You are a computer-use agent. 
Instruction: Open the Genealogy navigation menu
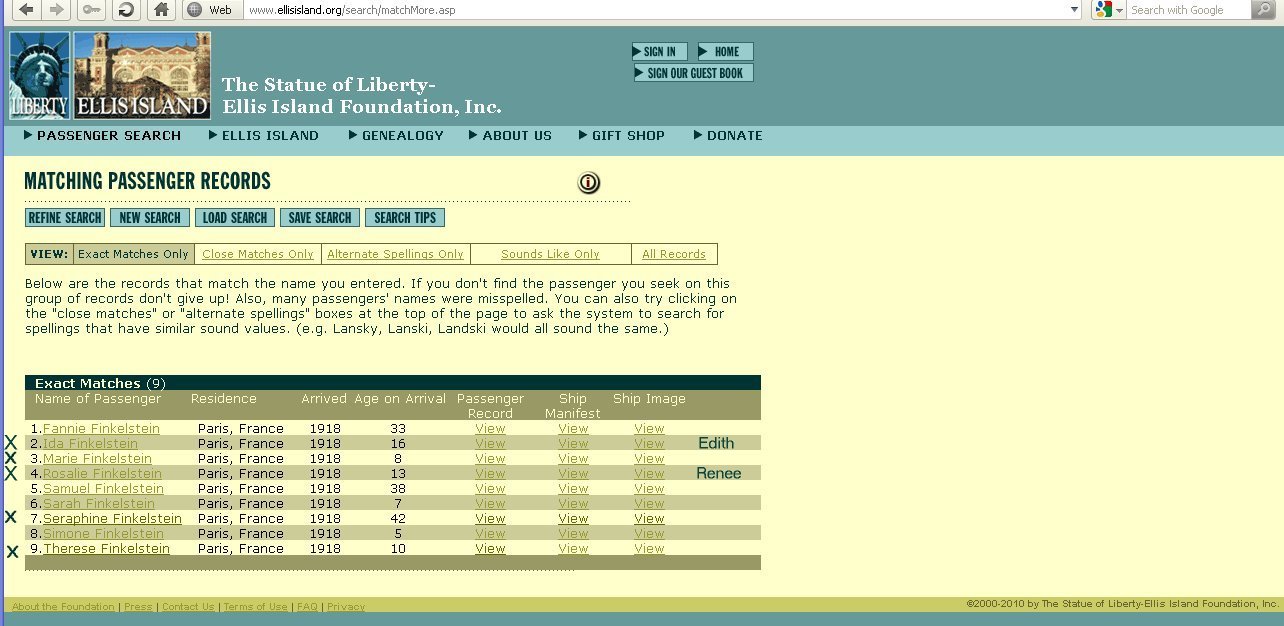(x=396, y=136)
